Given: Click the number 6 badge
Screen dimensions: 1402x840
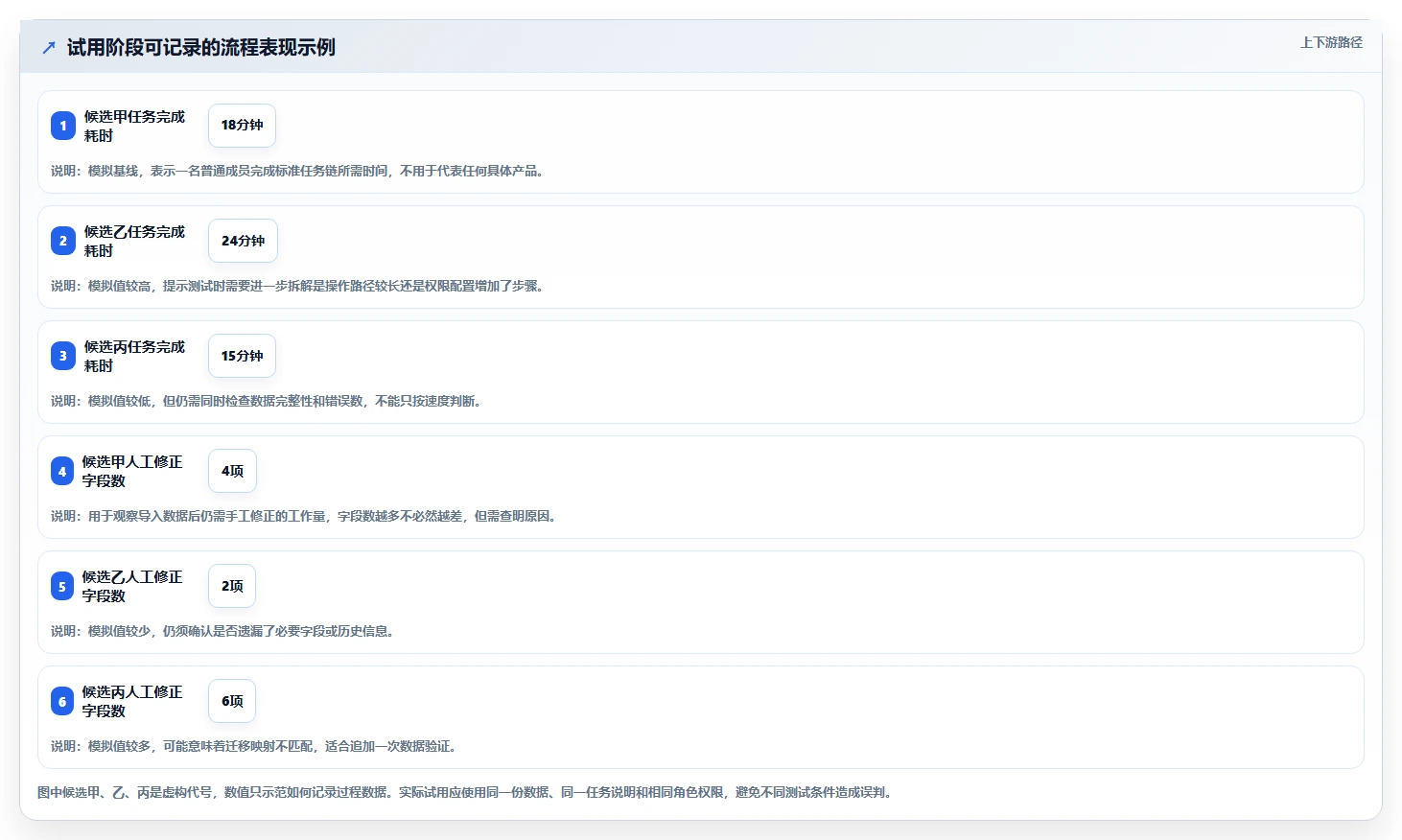Looking at the screenshot, I should click(62, 701).
